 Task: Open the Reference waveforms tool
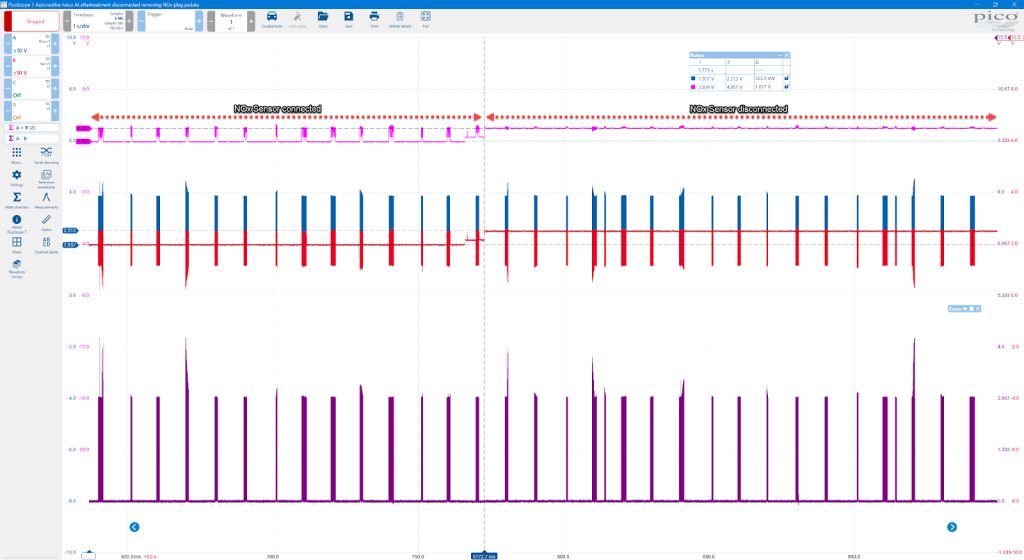pos(46,178)
